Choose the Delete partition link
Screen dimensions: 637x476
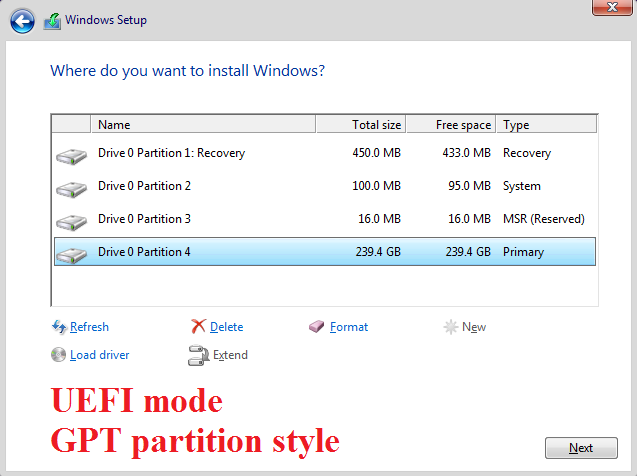pyautogui.click(x=227, y=327)
